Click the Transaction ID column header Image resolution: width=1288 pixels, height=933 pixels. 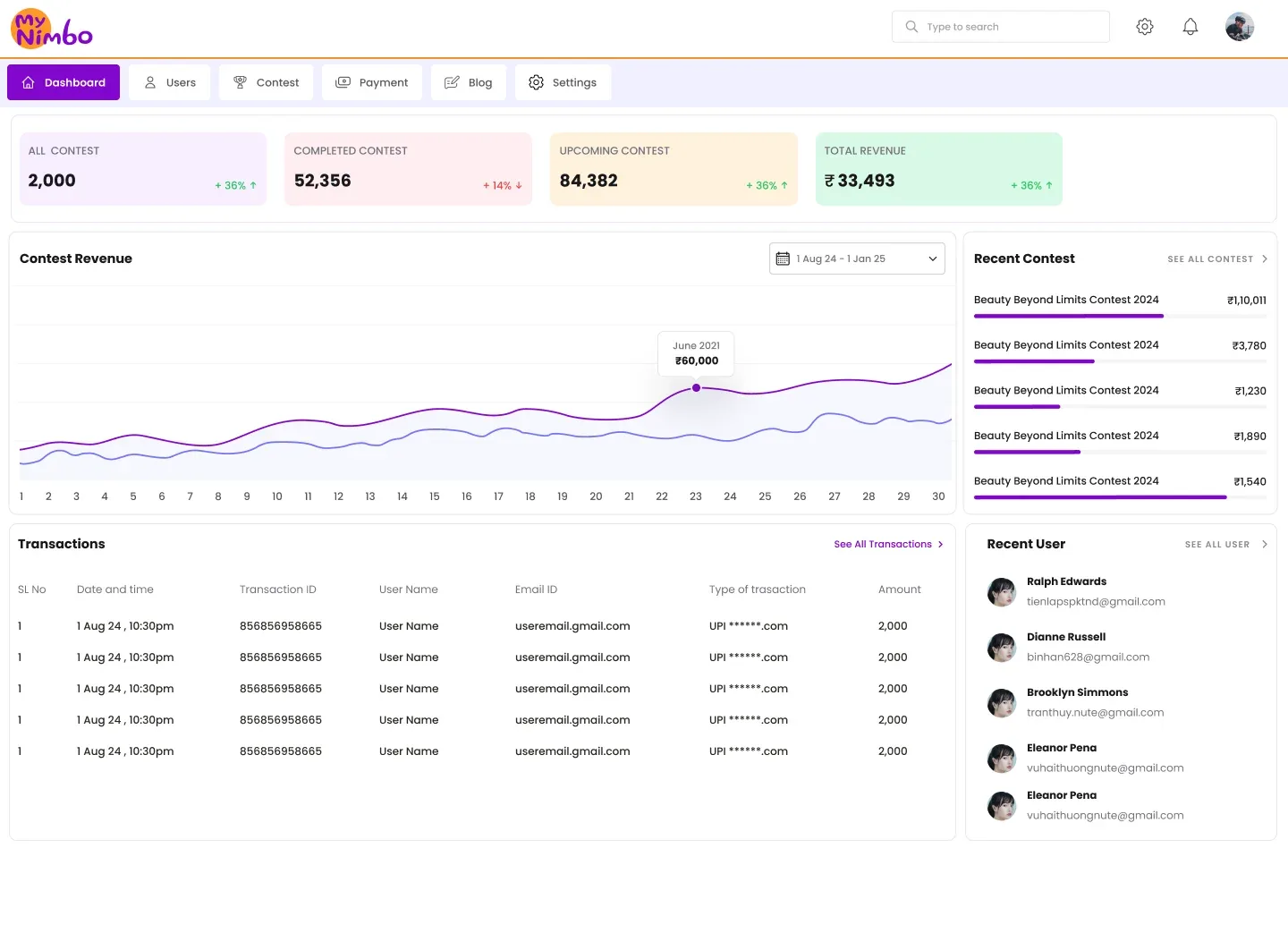click(x=278, y=589)
